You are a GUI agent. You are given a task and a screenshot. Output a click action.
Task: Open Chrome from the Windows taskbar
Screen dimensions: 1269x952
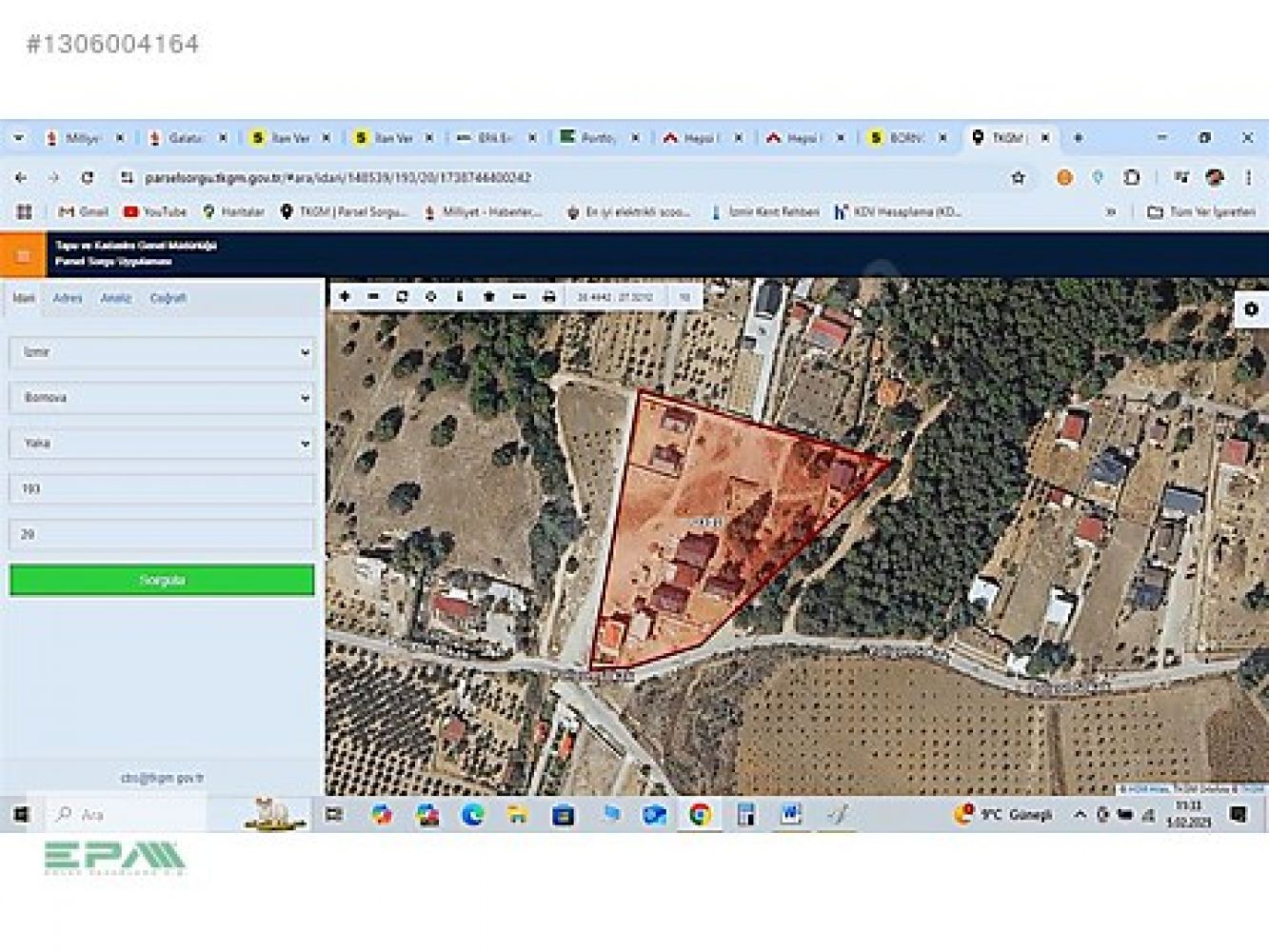(x=700, y=814)
